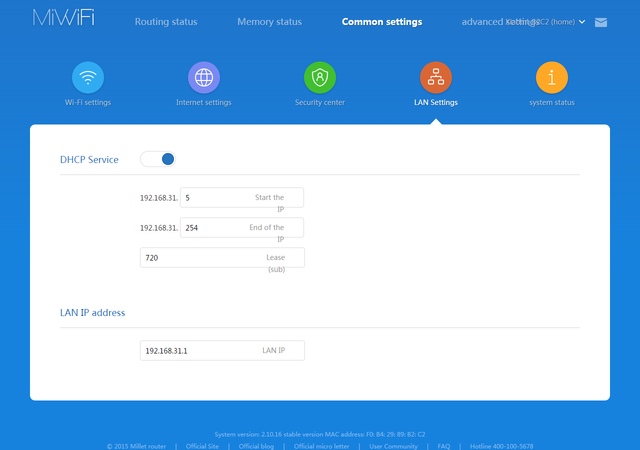This screenshot has width=640, height=450.
Task: Click the End of the IP input field
Action: pyautogui.click(x=242, y=227)
